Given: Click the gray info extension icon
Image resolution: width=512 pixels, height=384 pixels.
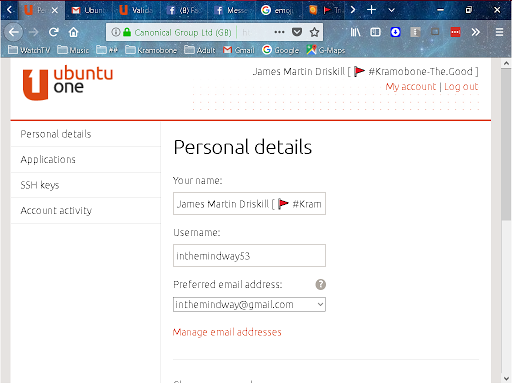Looking at the screenshot, I should 415,32.
